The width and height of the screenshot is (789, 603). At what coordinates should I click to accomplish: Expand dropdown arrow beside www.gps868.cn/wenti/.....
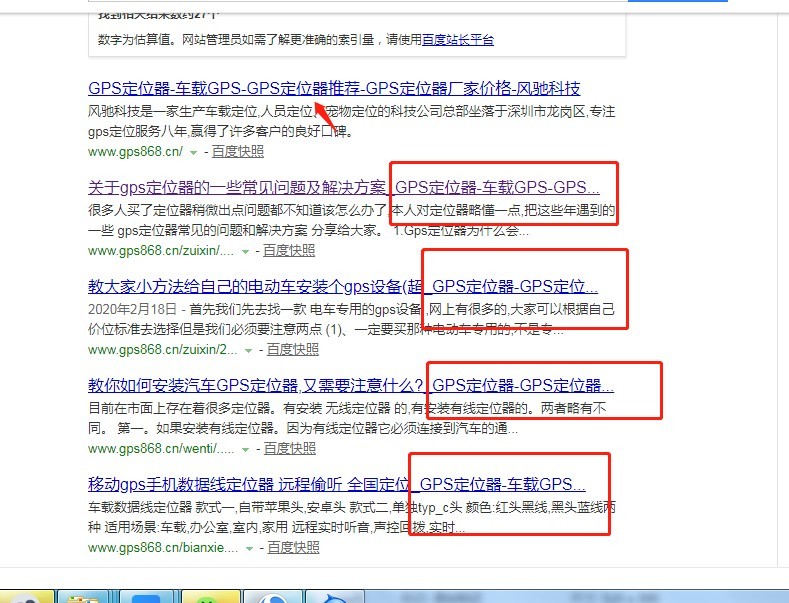tap(246, 449)
